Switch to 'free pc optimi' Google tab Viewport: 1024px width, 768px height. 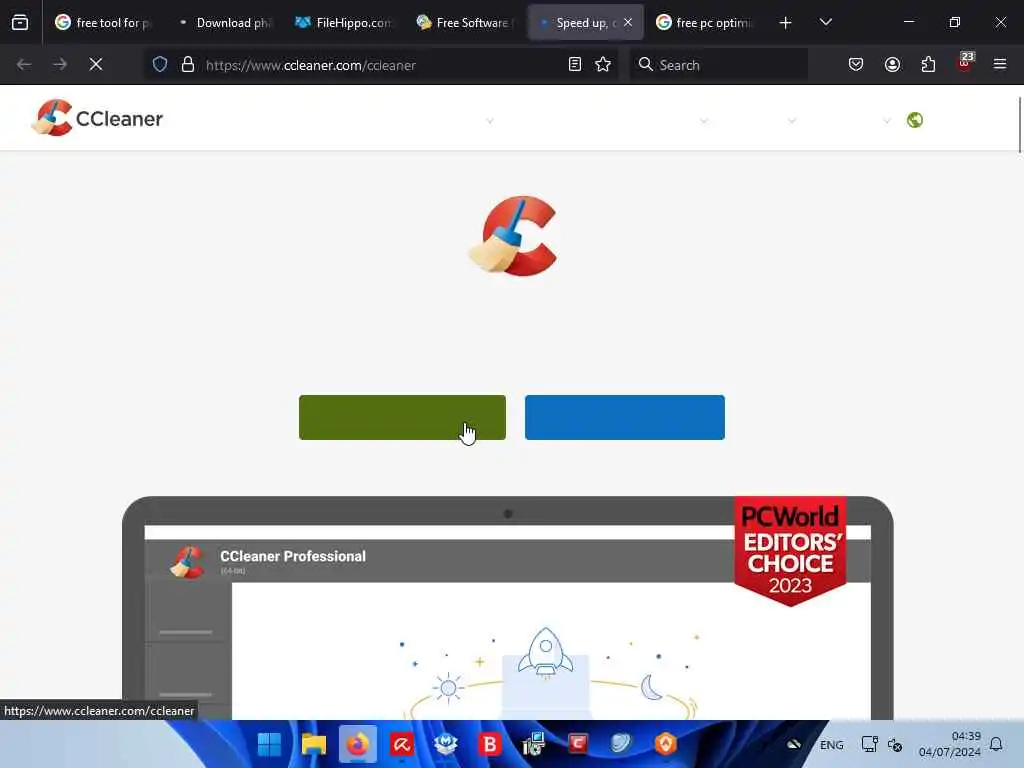(705, 22)
